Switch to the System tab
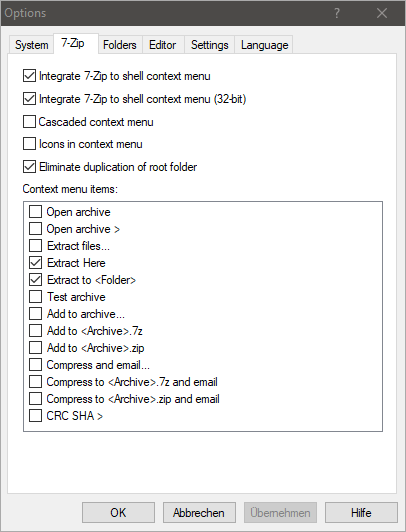406x532 pixels. point(31,45)
